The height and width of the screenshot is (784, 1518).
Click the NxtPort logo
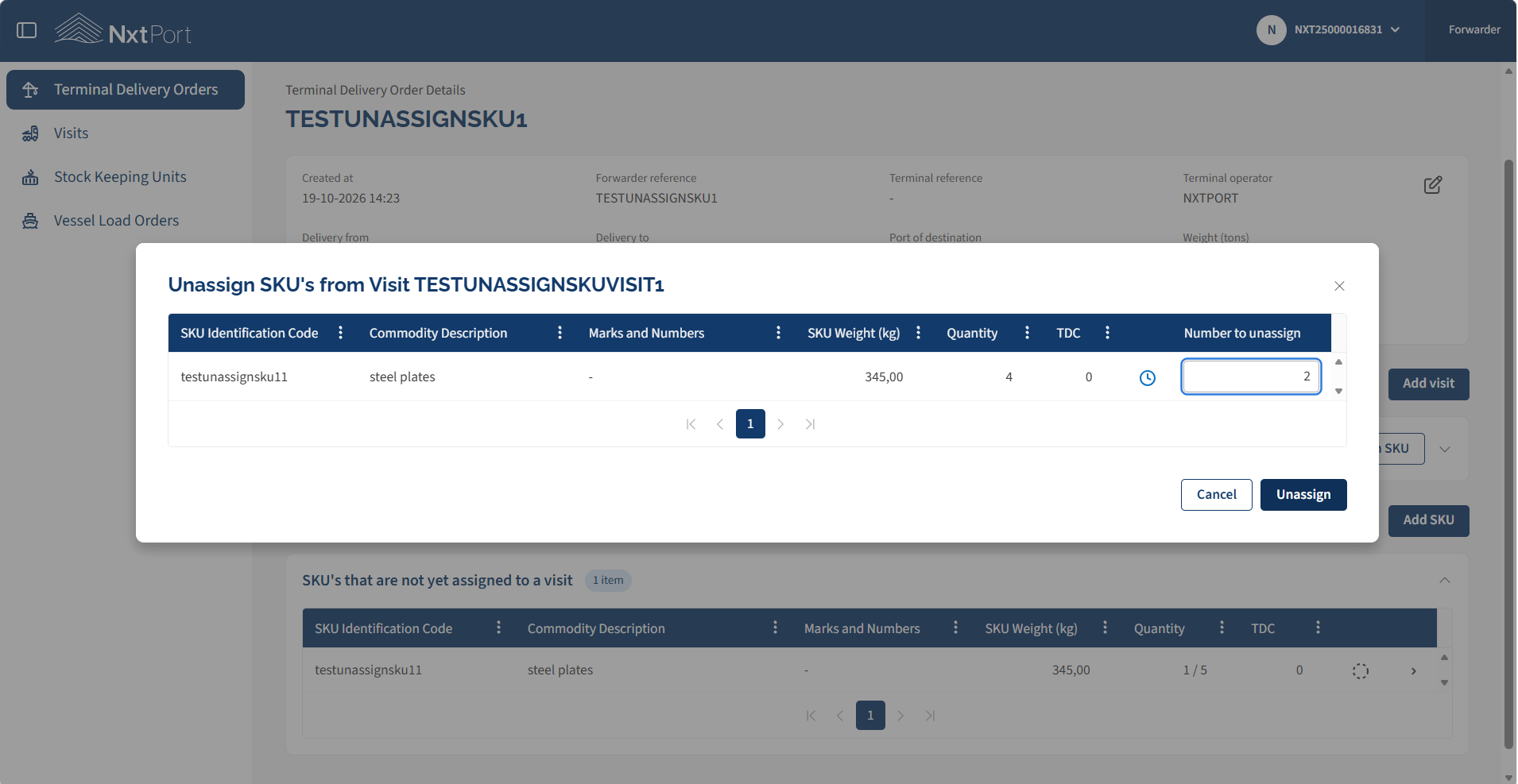[123, 29]
